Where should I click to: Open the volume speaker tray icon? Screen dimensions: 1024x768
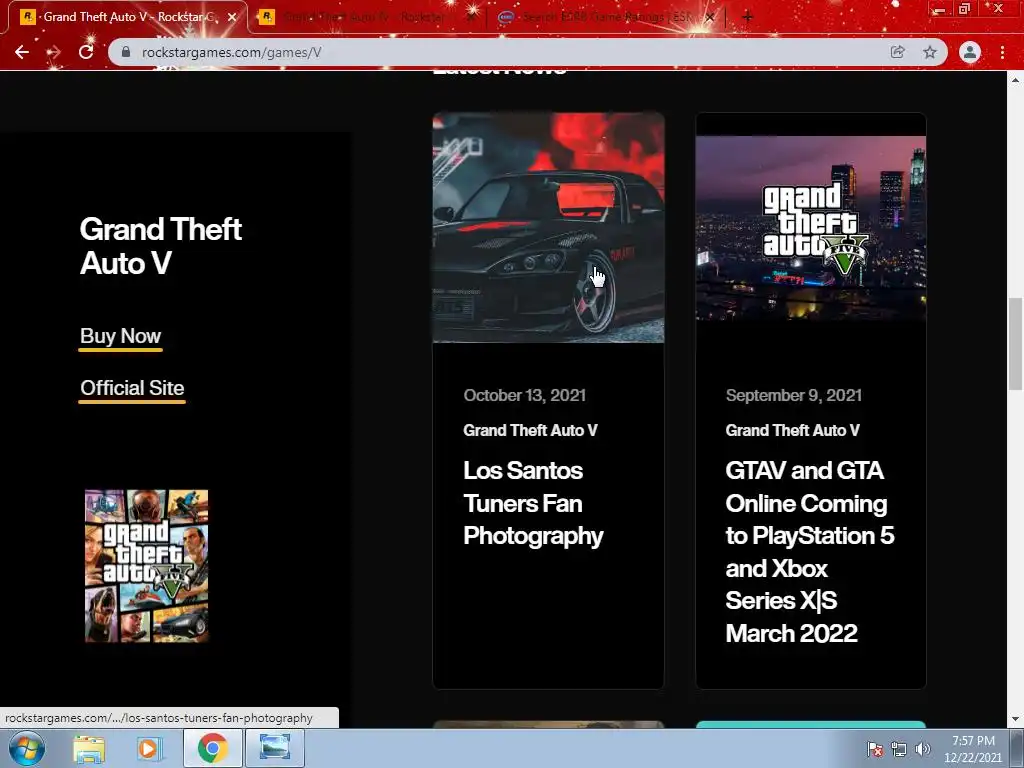tap(923, 749)
